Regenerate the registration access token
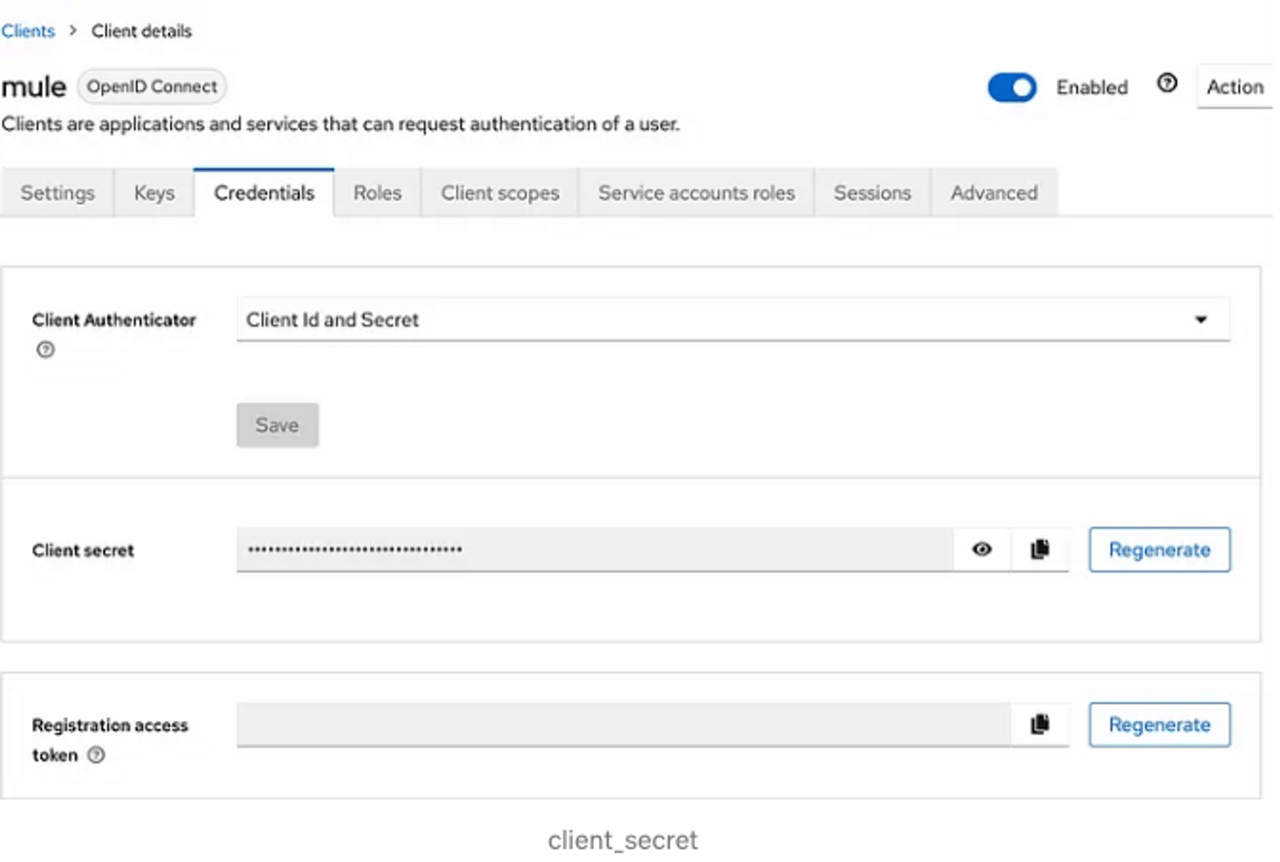 click(x=1159, y=724)
